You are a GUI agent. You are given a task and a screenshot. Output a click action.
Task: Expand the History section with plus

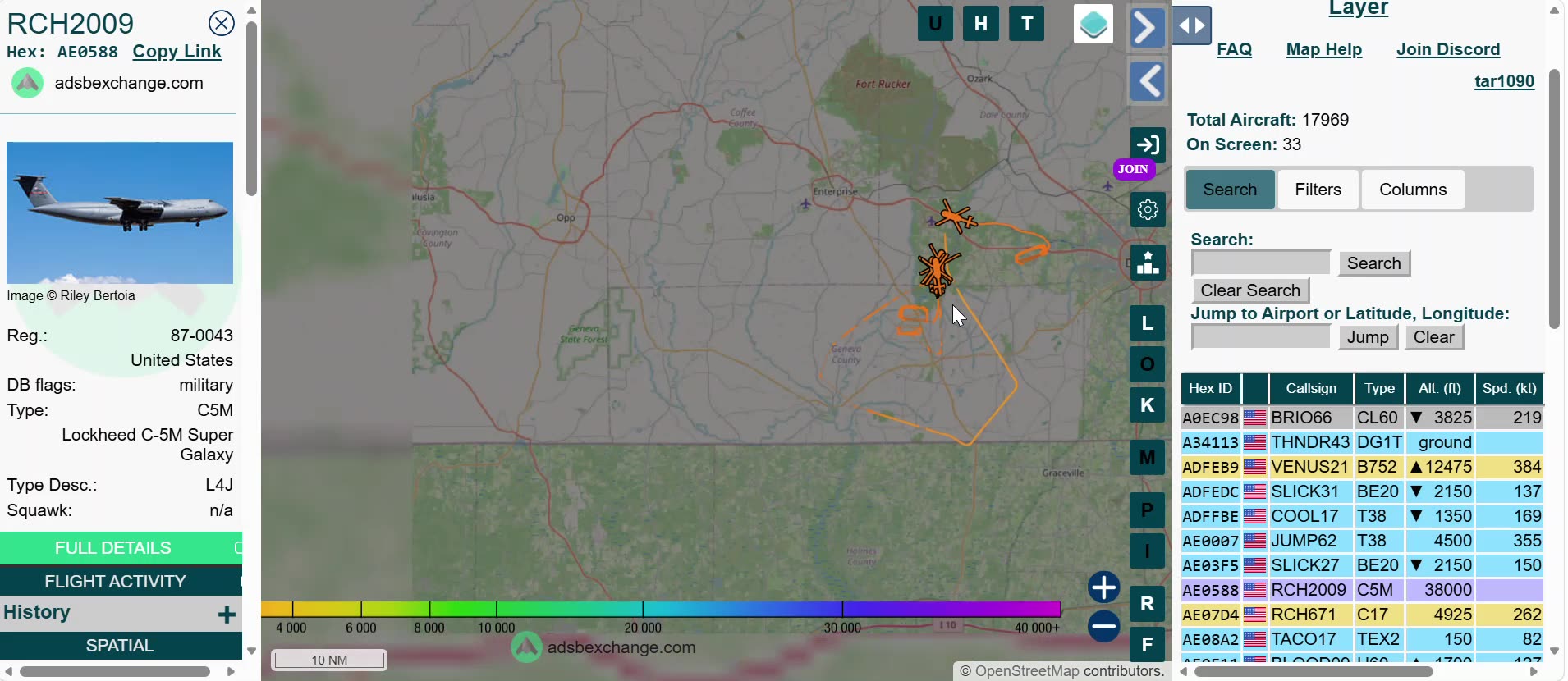point(227,614)
